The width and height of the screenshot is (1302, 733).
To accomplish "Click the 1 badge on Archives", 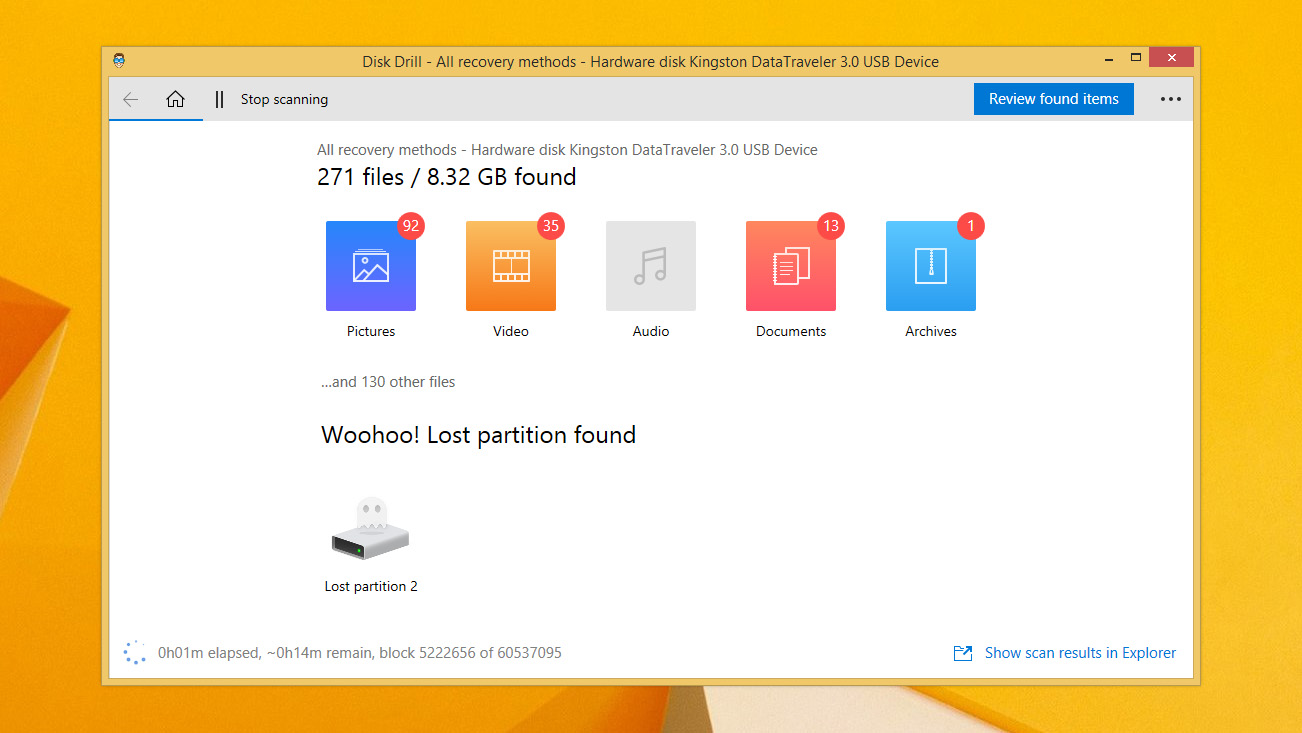I will click(970, 226).
